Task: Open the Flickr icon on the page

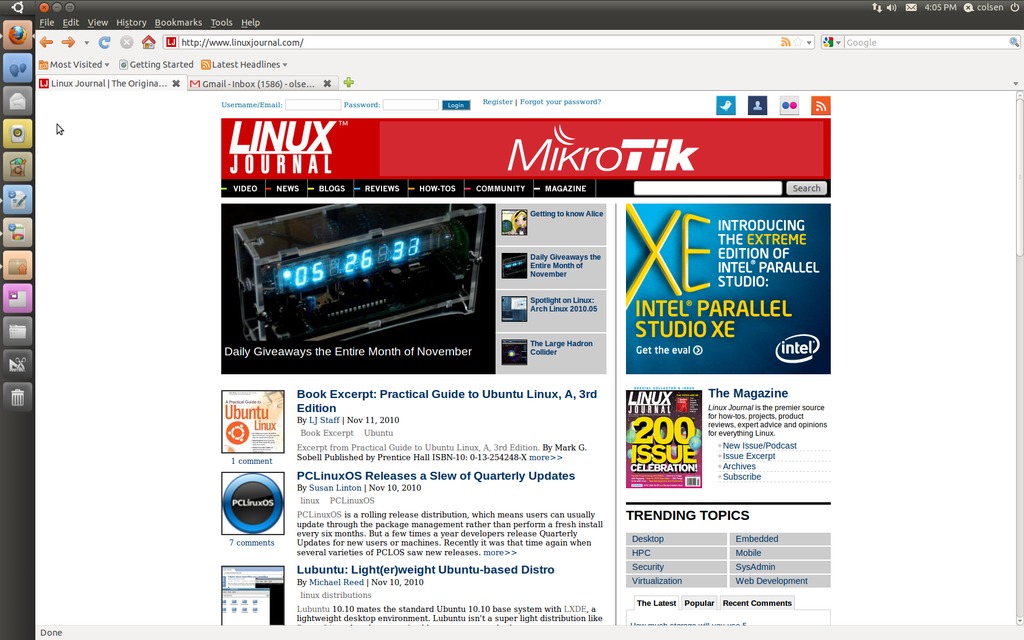Action: [789, 106]
